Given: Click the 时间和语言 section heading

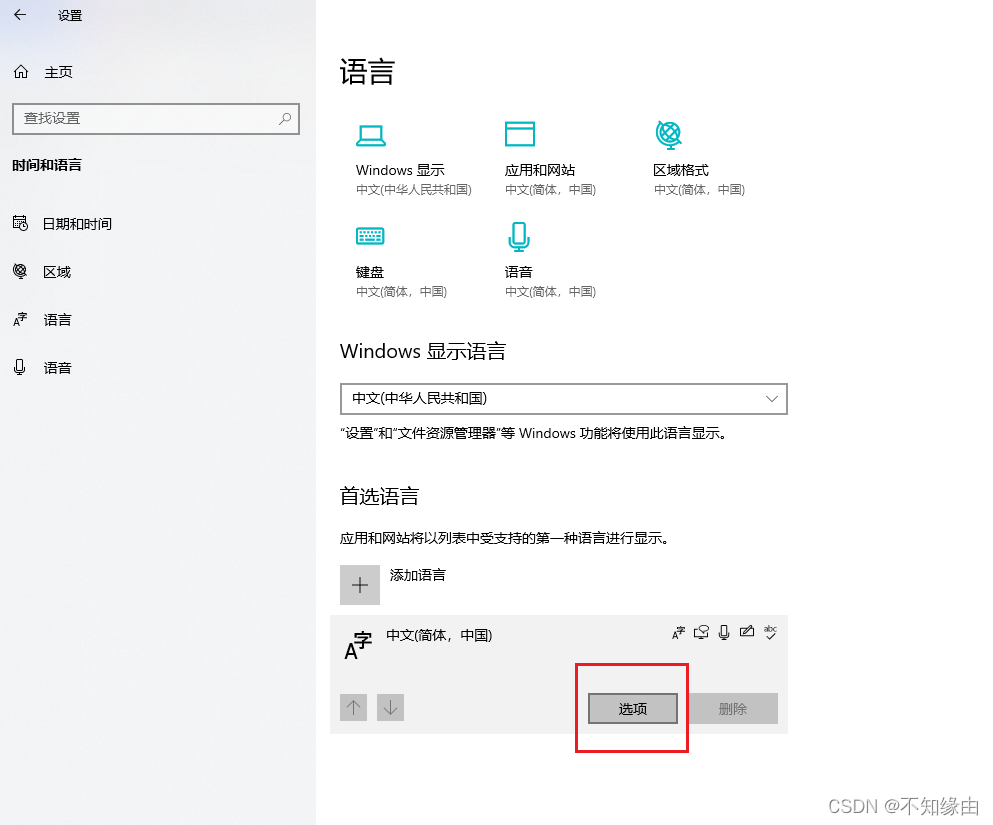Looking at the screenshot, I should click(x=47, y=165).
